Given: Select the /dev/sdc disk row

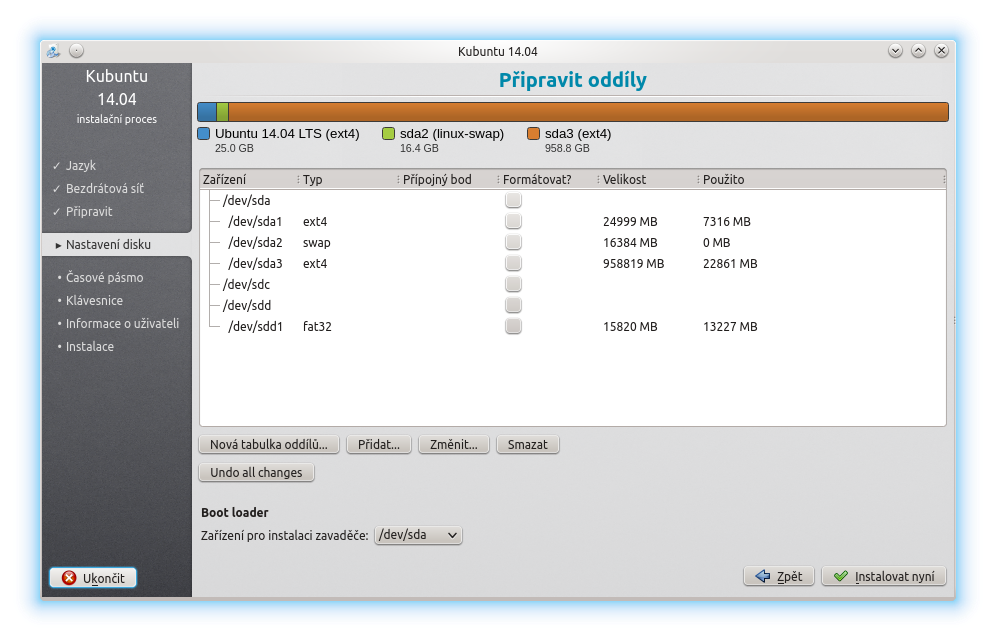Looking at the screenshot, I should coord(572,284).
